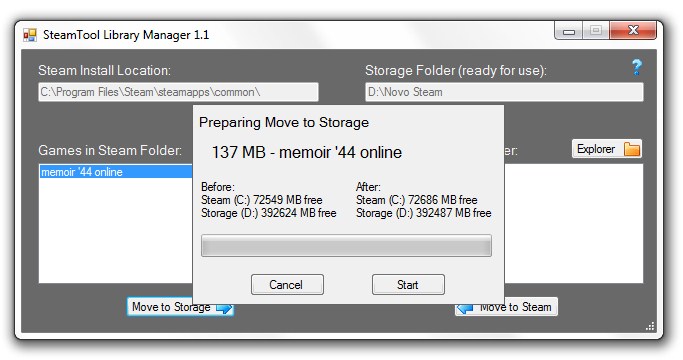Click the Preparing Move to Storage heading
The image size is (683, 360).
284,122
